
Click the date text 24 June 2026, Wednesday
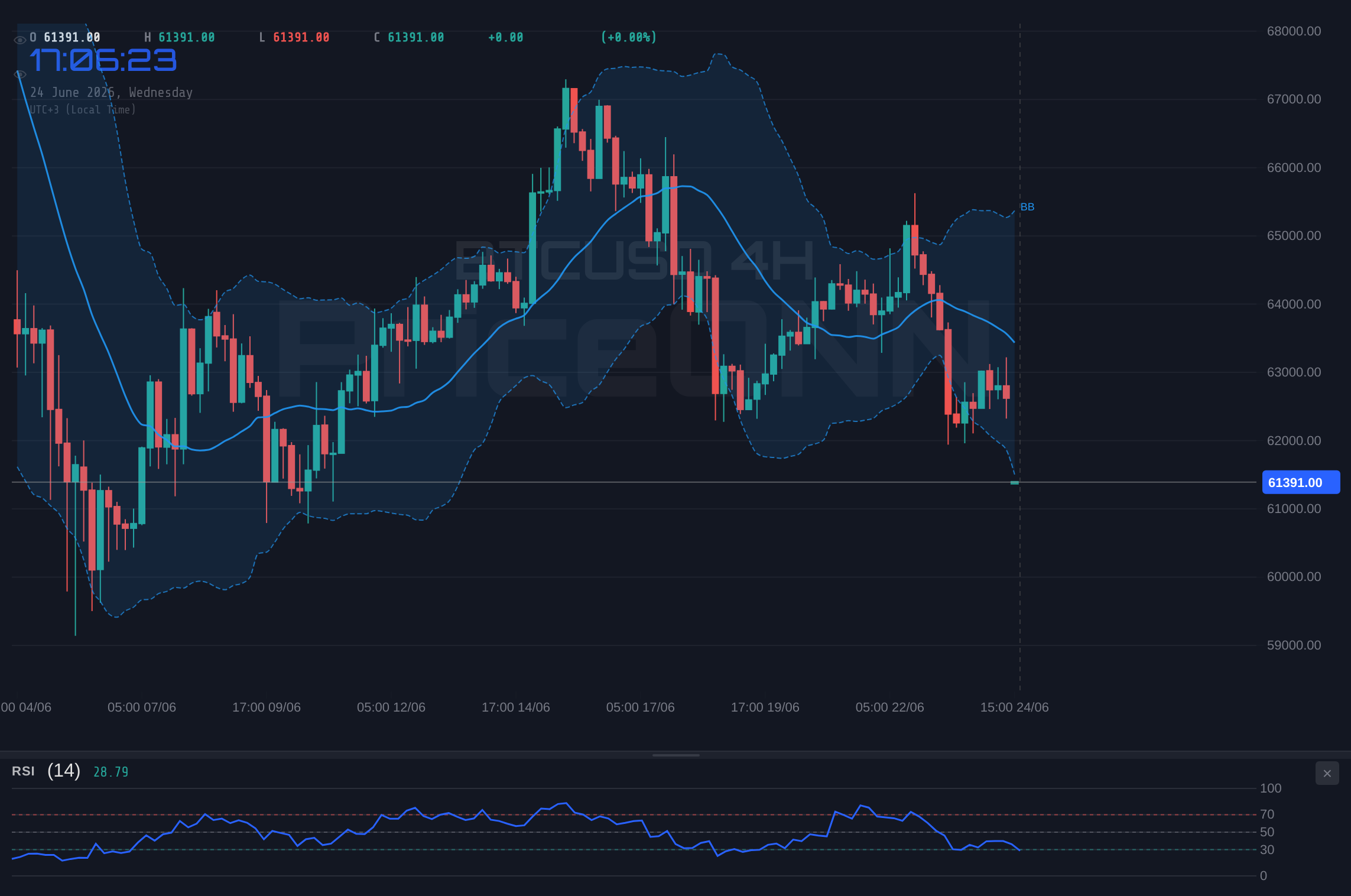pyautogui.click(x=111, y=92)
